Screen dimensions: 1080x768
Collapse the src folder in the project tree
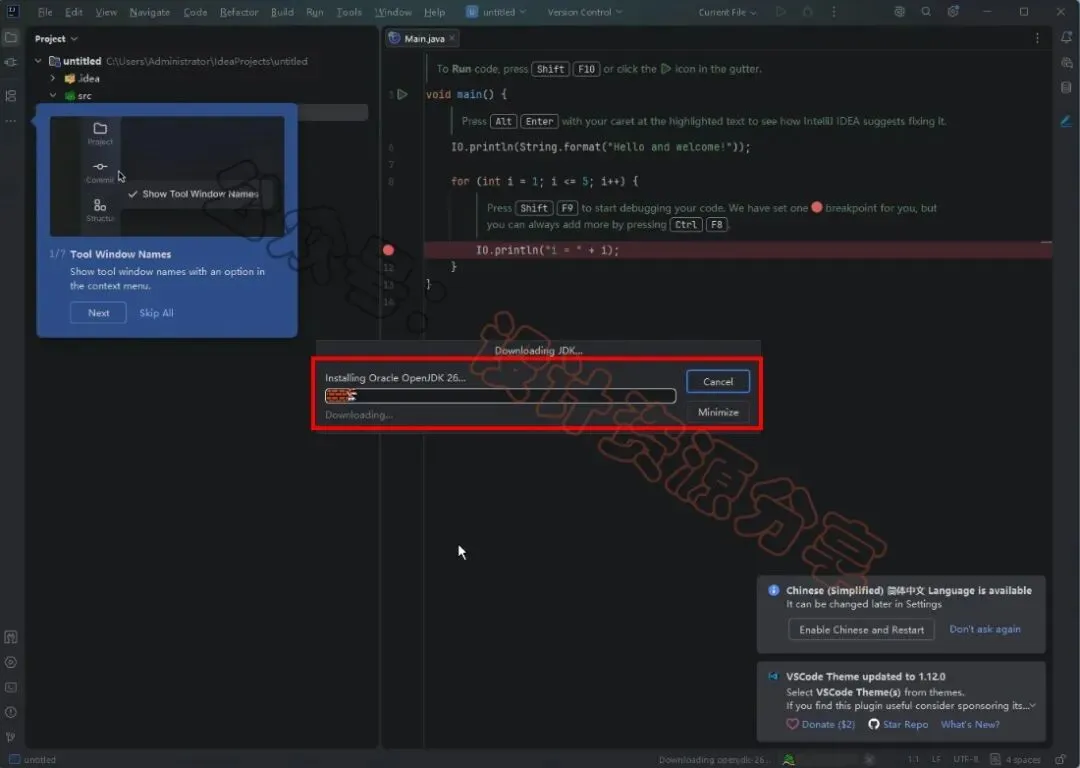point(53,96)
